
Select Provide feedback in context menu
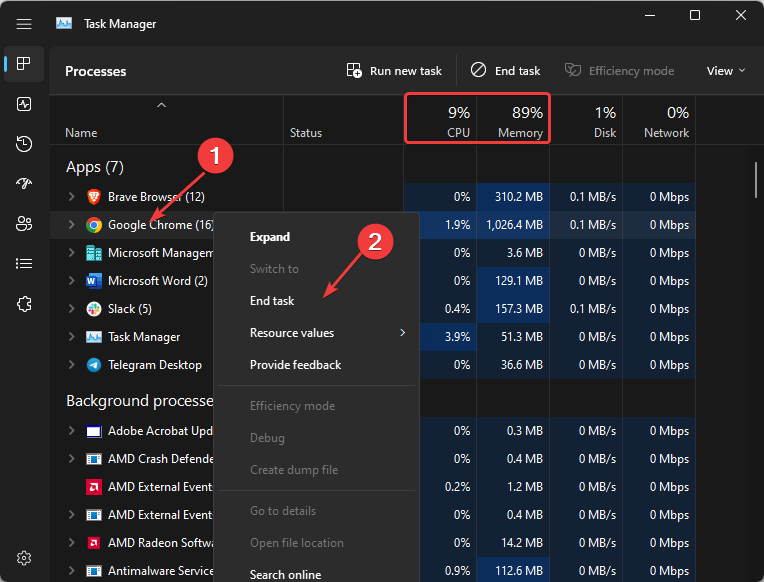[x=295, y=365]
